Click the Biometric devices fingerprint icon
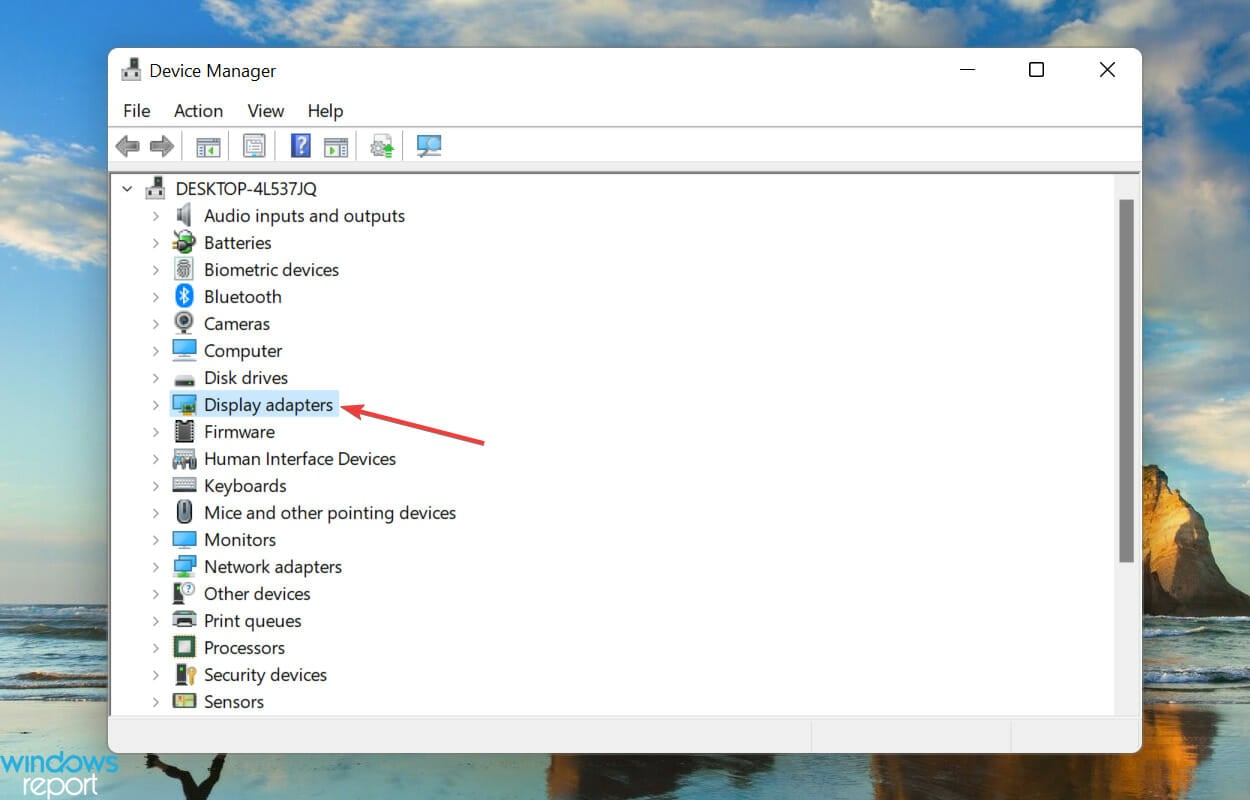The width and height of the screenshot is (1250, 800). pos(184,270)
